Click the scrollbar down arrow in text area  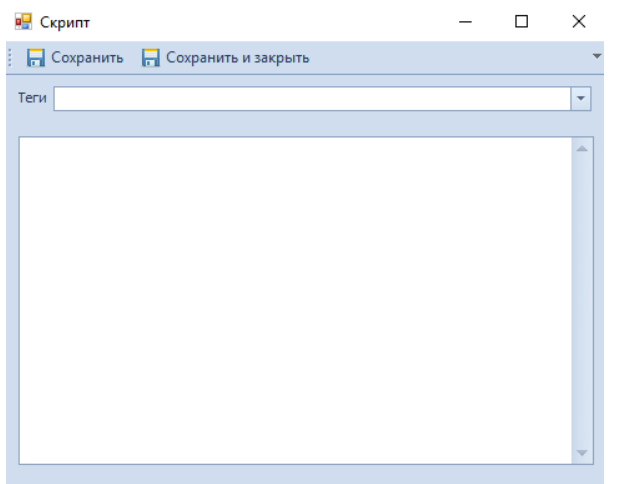[582, 453]
